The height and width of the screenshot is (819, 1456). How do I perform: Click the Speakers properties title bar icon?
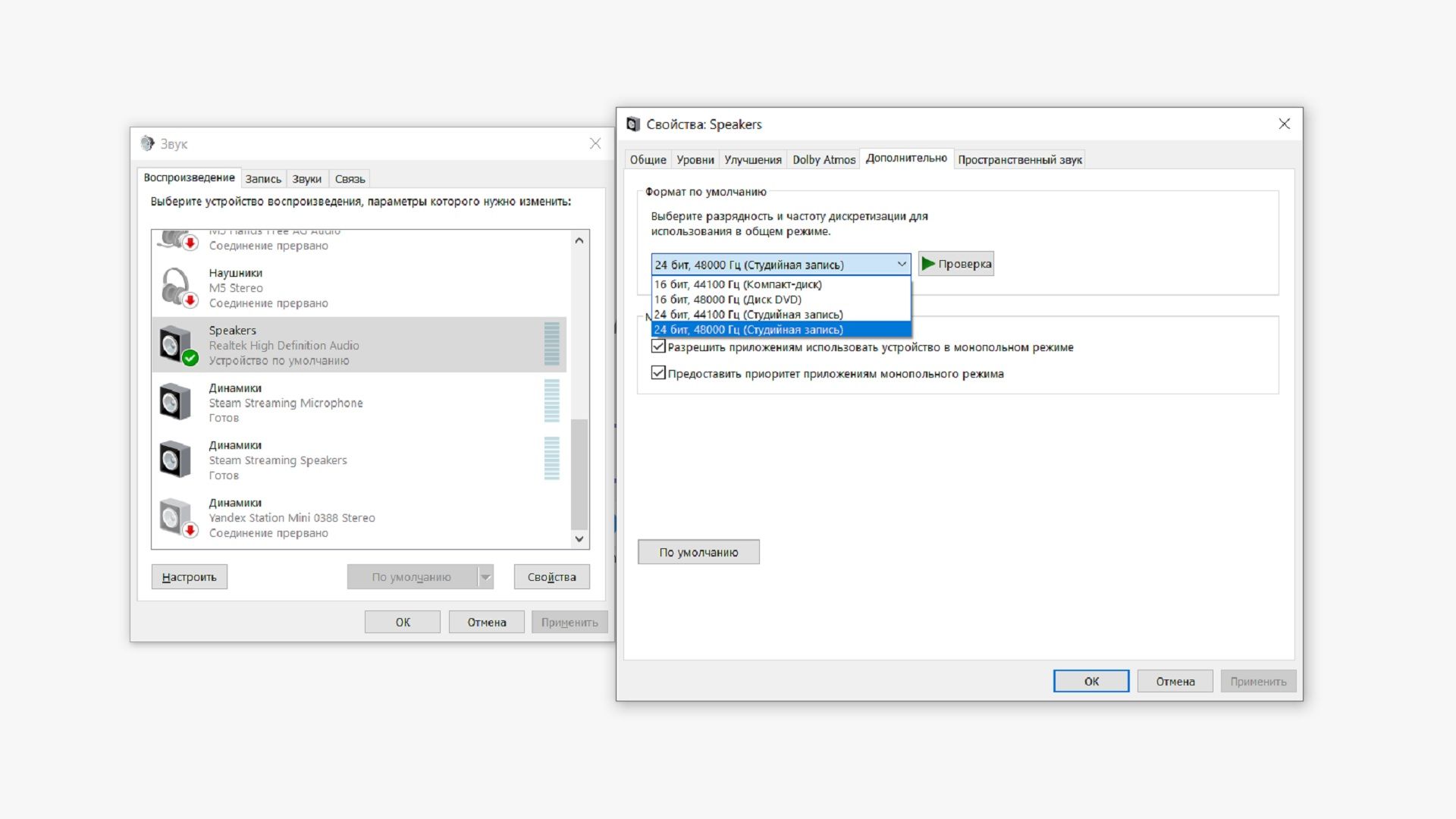coord(633,124)
